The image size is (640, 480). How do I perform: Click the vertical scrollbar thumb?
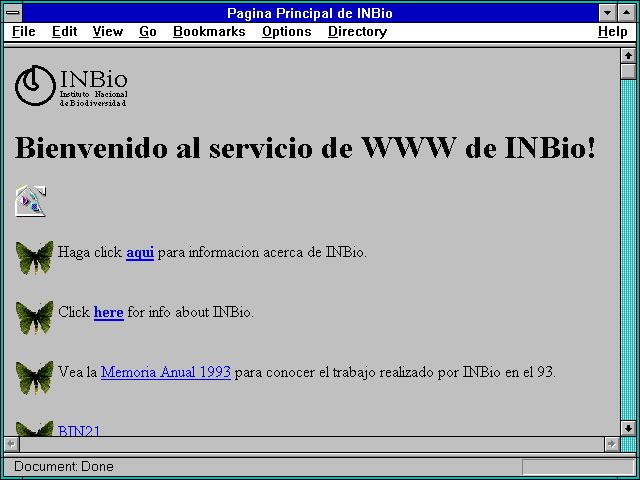point(628,71)
